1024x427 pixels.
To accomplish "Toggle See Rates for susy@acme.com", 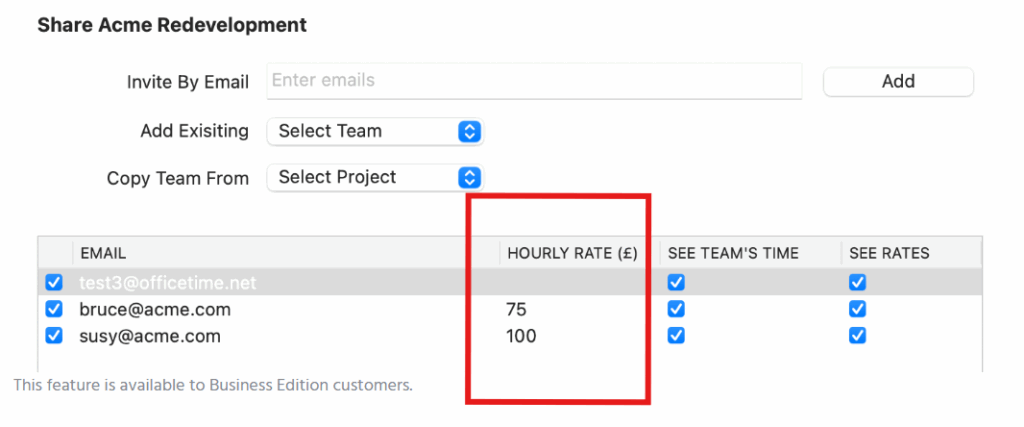I will click(857, 336).
